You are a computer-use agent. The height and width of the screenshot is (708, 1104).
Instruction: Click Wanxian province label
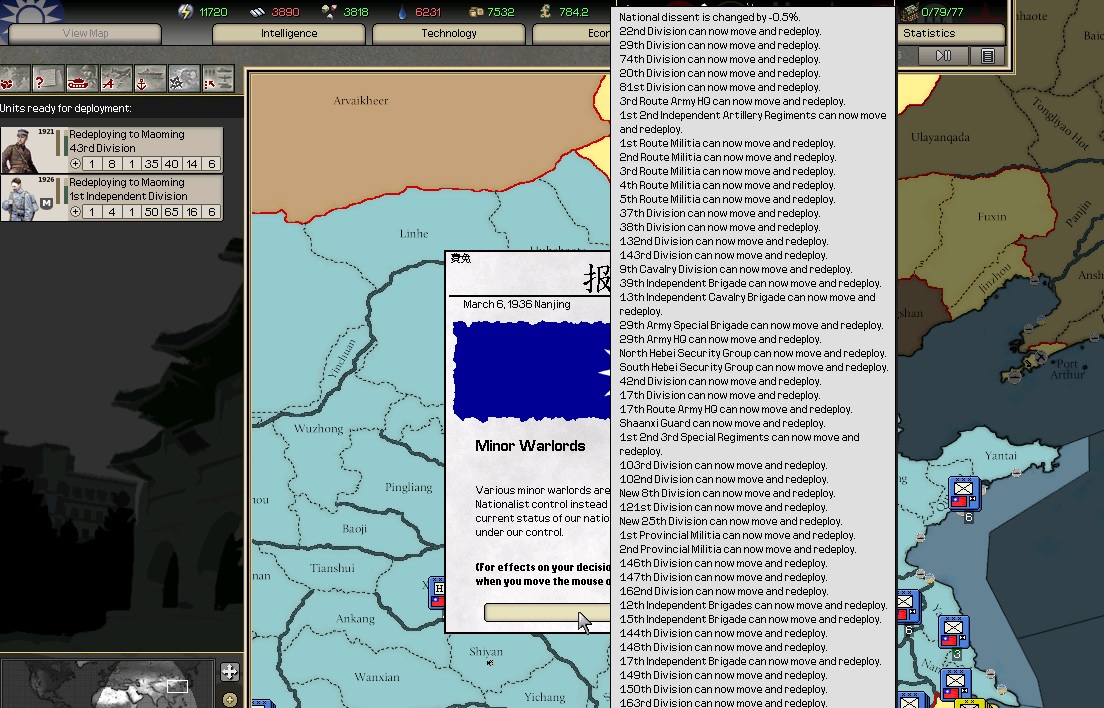(377, 677)
